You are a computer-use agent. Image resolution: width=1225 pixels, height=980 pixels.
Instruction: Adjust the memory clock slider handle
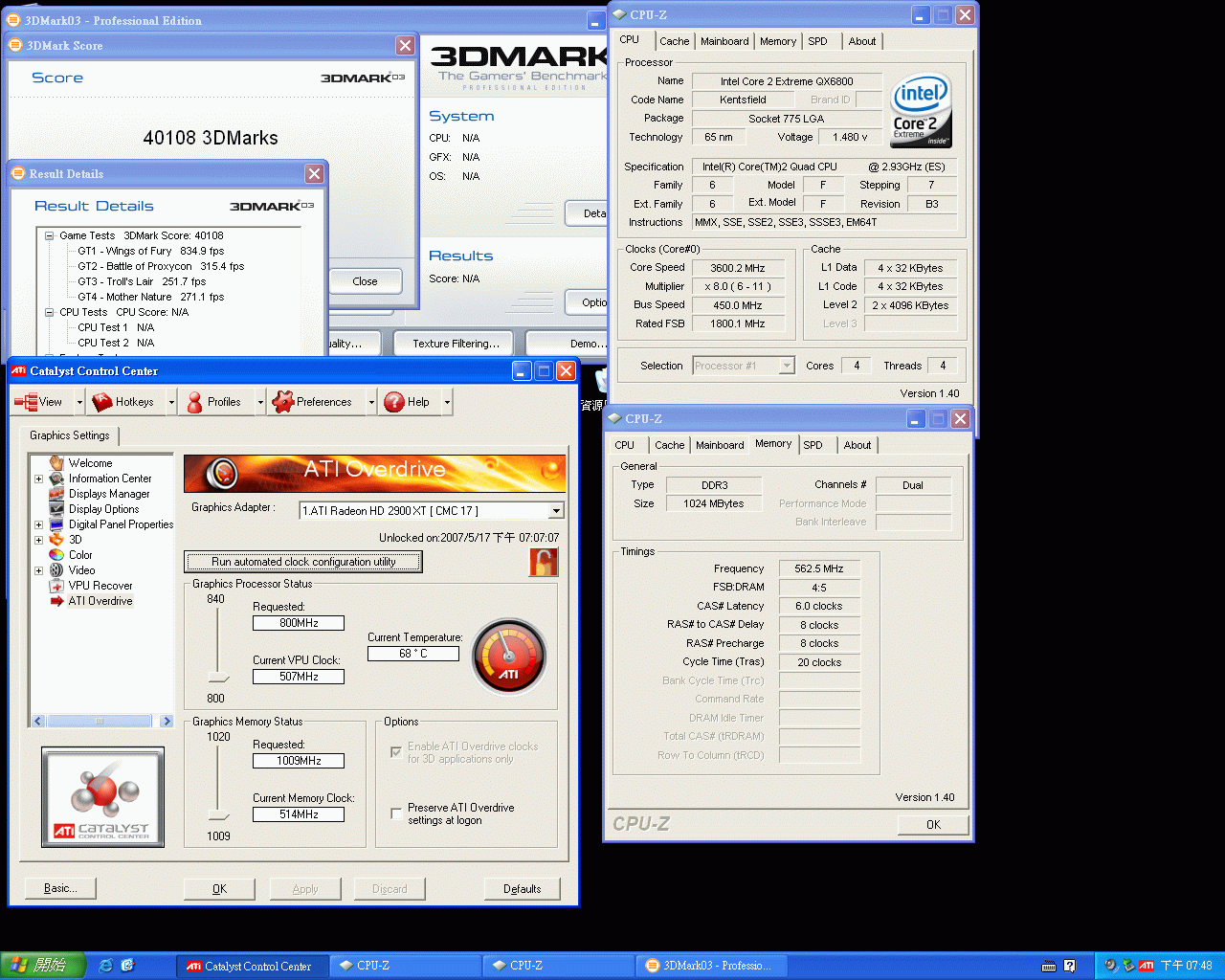(218, 815)
